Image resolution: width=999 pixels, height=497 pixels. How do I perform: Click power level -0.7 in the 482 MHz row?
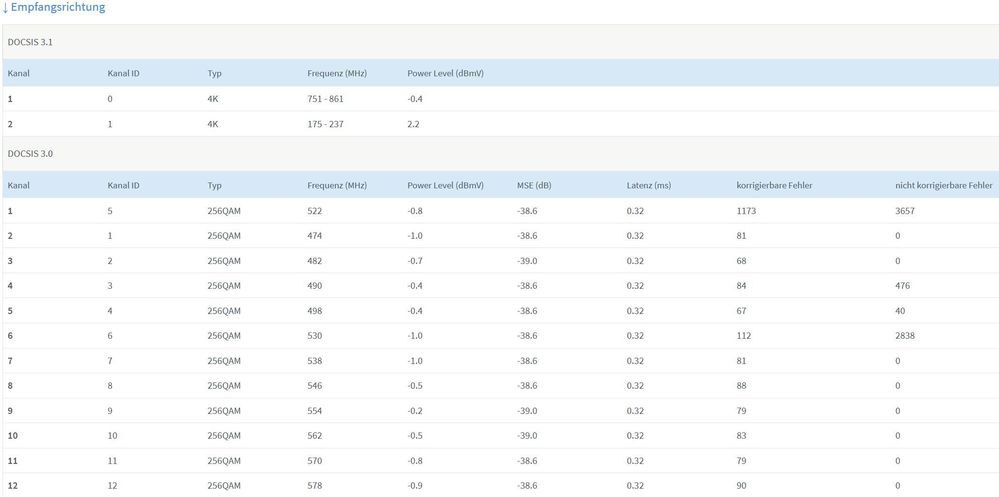tap(415, 261)
